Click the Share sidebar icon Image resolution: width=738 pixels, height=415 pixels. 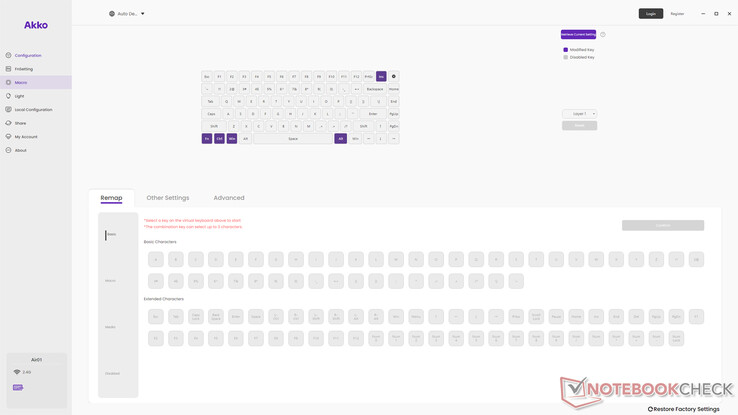[8, 123]
